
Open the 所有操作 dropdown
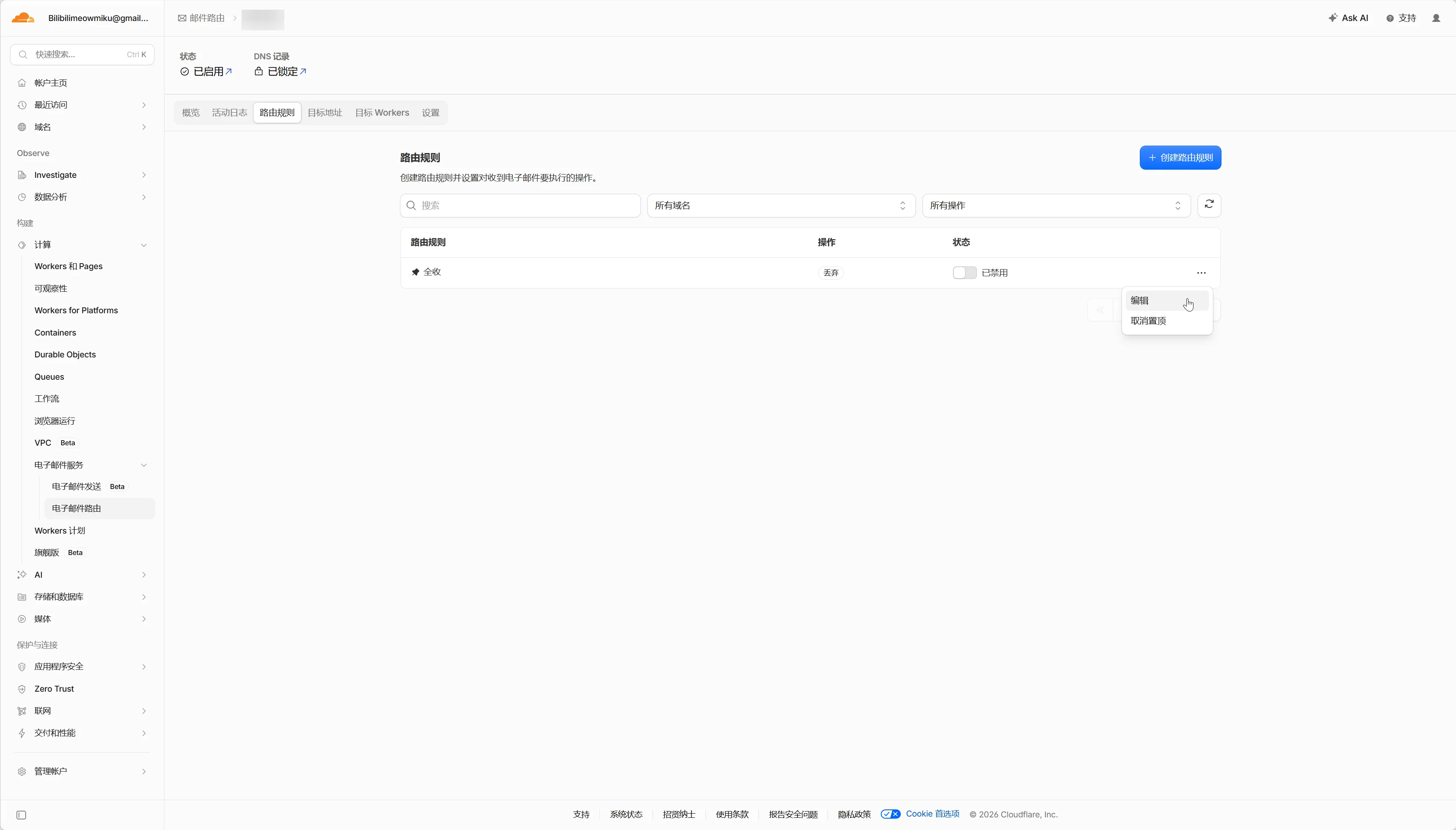coord(1056,205)
